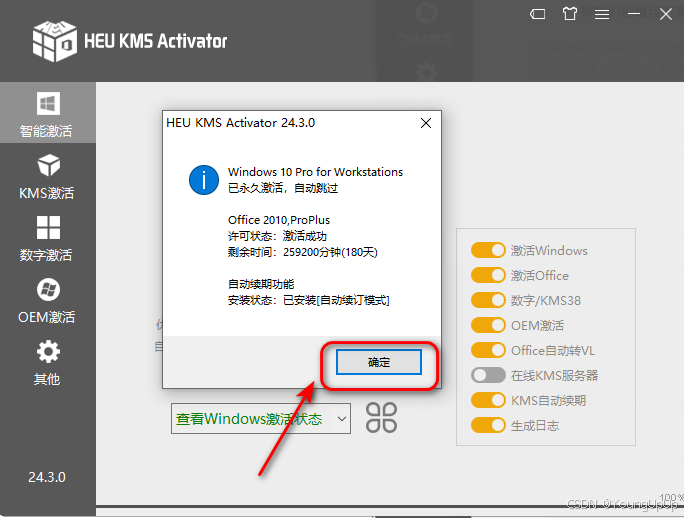The height and width of the screenshot is (518, 684).
Task: Minimize the HEU KMS Activator window
Action: click(x=634, y=14)
